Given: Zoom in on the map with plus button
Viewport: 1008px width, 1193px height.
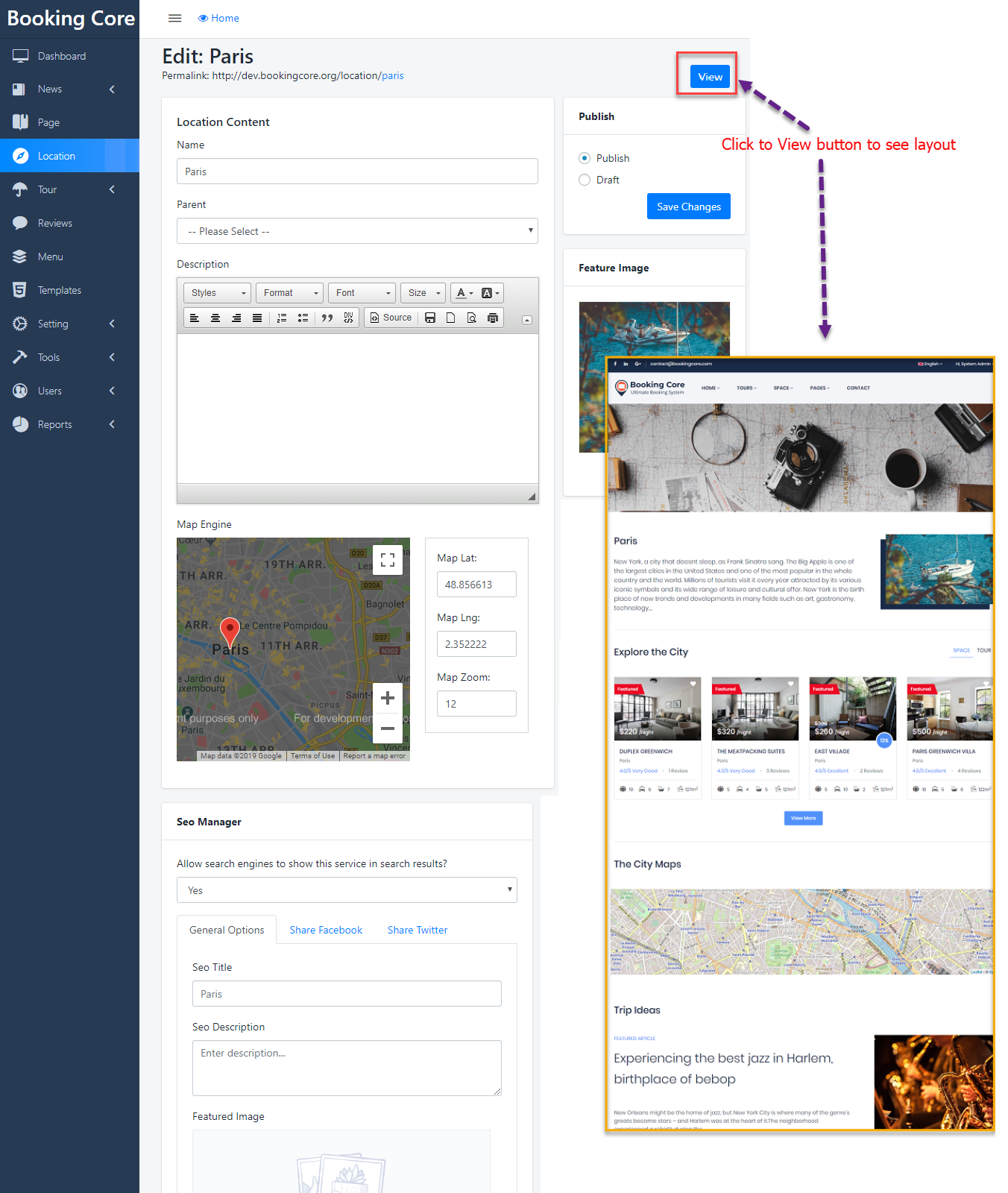Looking at the screenshot, I should coord(388,698).
